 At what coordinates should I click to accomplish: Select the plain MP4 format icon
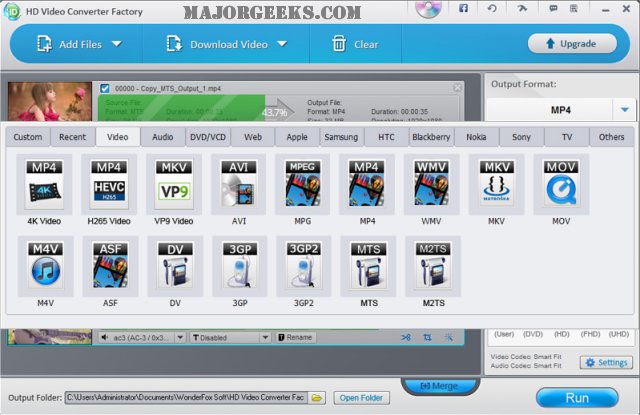coord(367,184)
